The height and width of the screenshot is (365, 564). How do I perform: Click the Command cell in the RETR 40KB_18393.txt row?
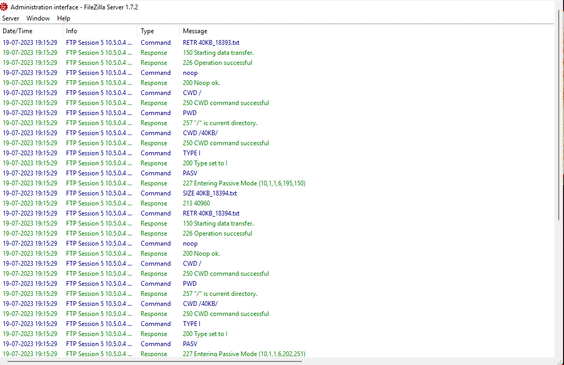[x=155, y=42]
